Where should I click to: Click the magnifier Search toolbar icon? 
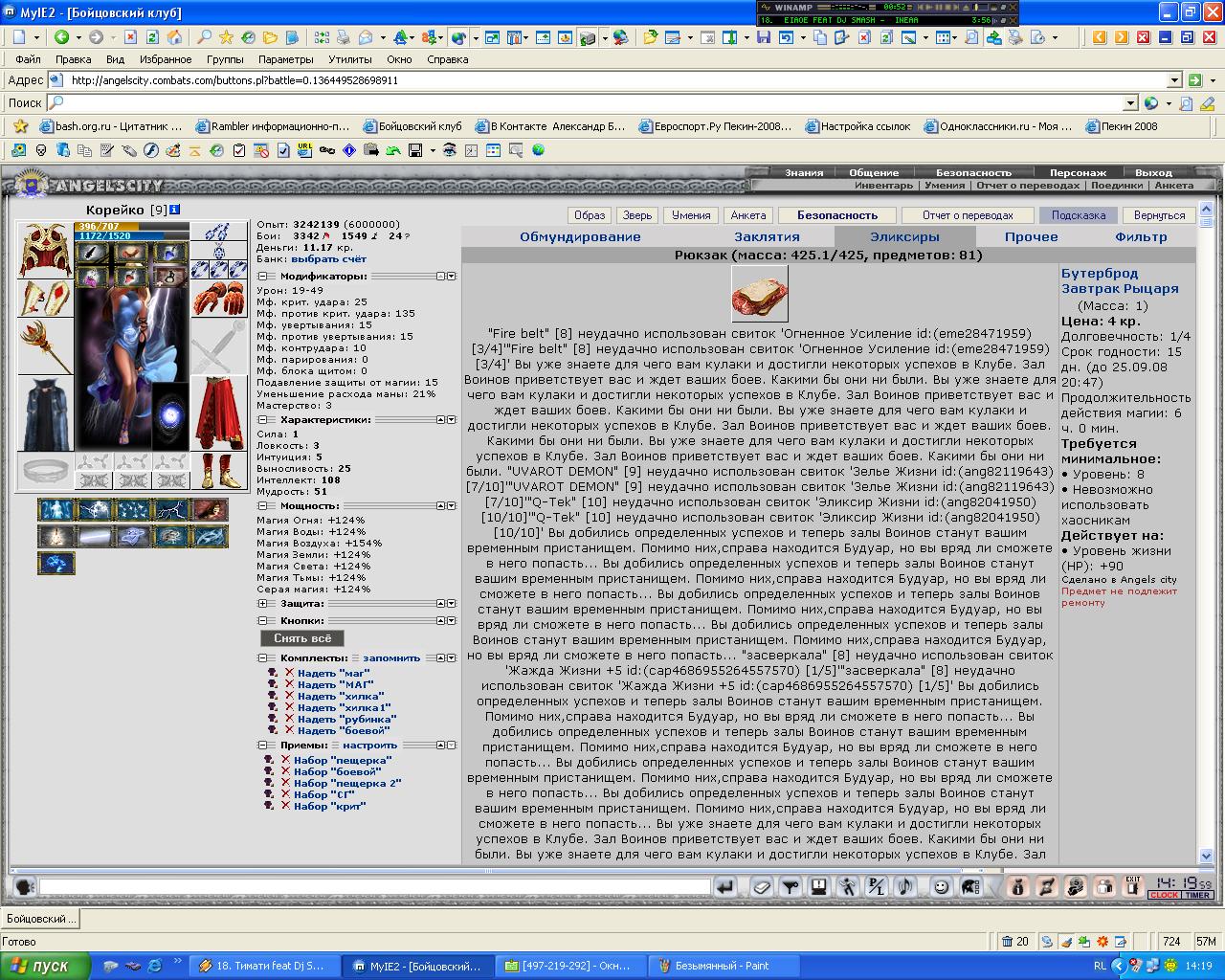pyautogui.click(x=204, y=37)
